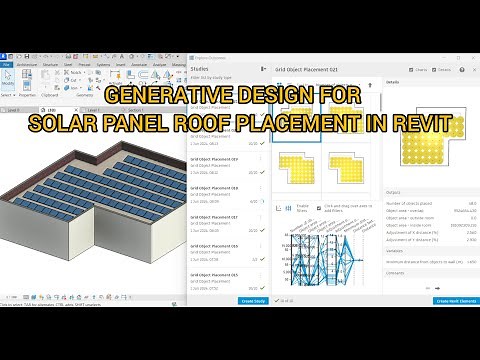This screenshot has height=360, width=480.
Task: Close the Explore Outcomes panel with X
Action: pyautogui.click(x=474, y=70)
